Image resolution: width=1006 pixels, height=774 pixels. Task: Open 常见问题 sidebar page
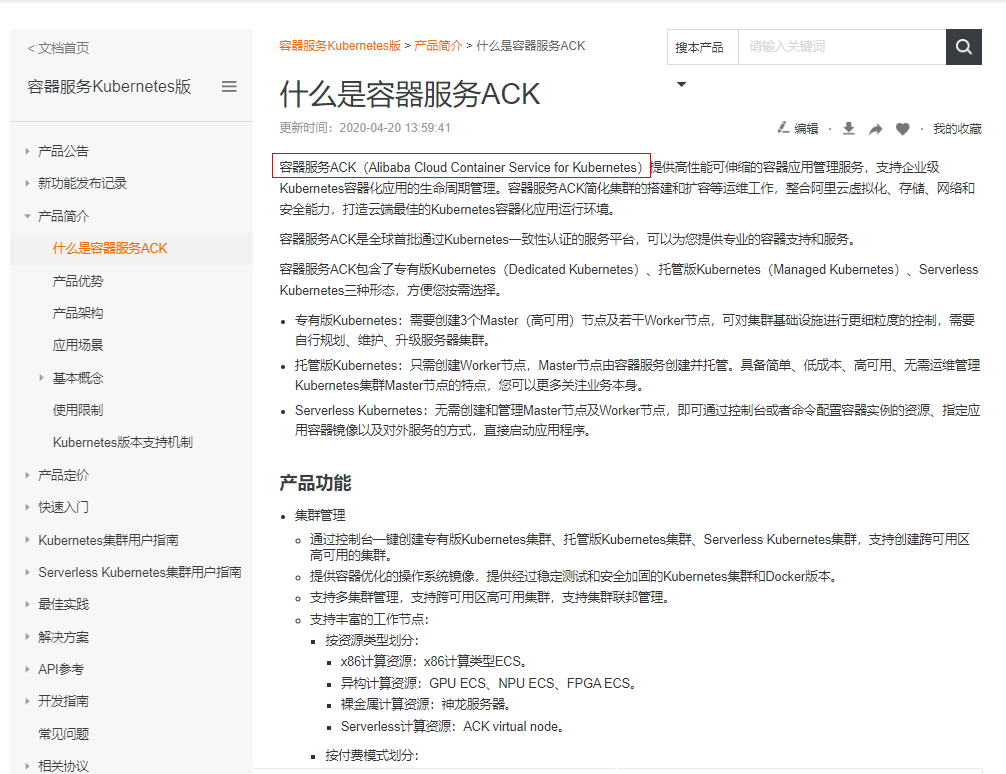click(64, 734)
